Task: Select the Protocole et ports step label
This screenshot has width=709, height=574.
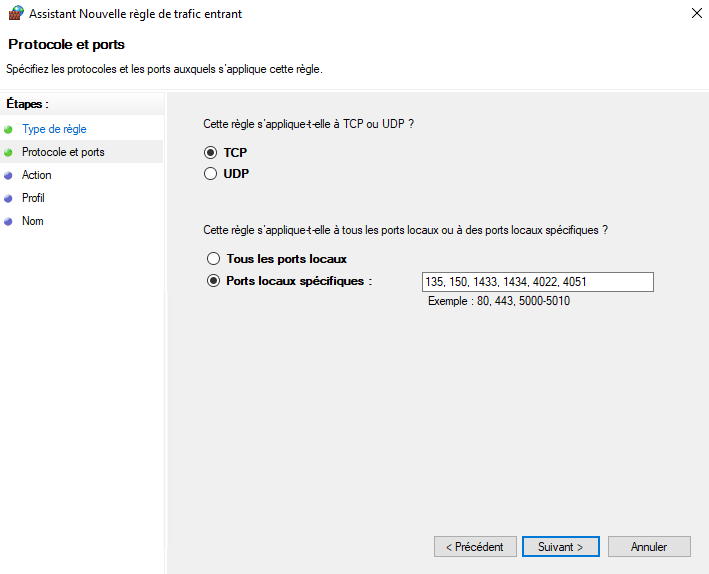Action: pyautogui.click(x=63, y=152)
